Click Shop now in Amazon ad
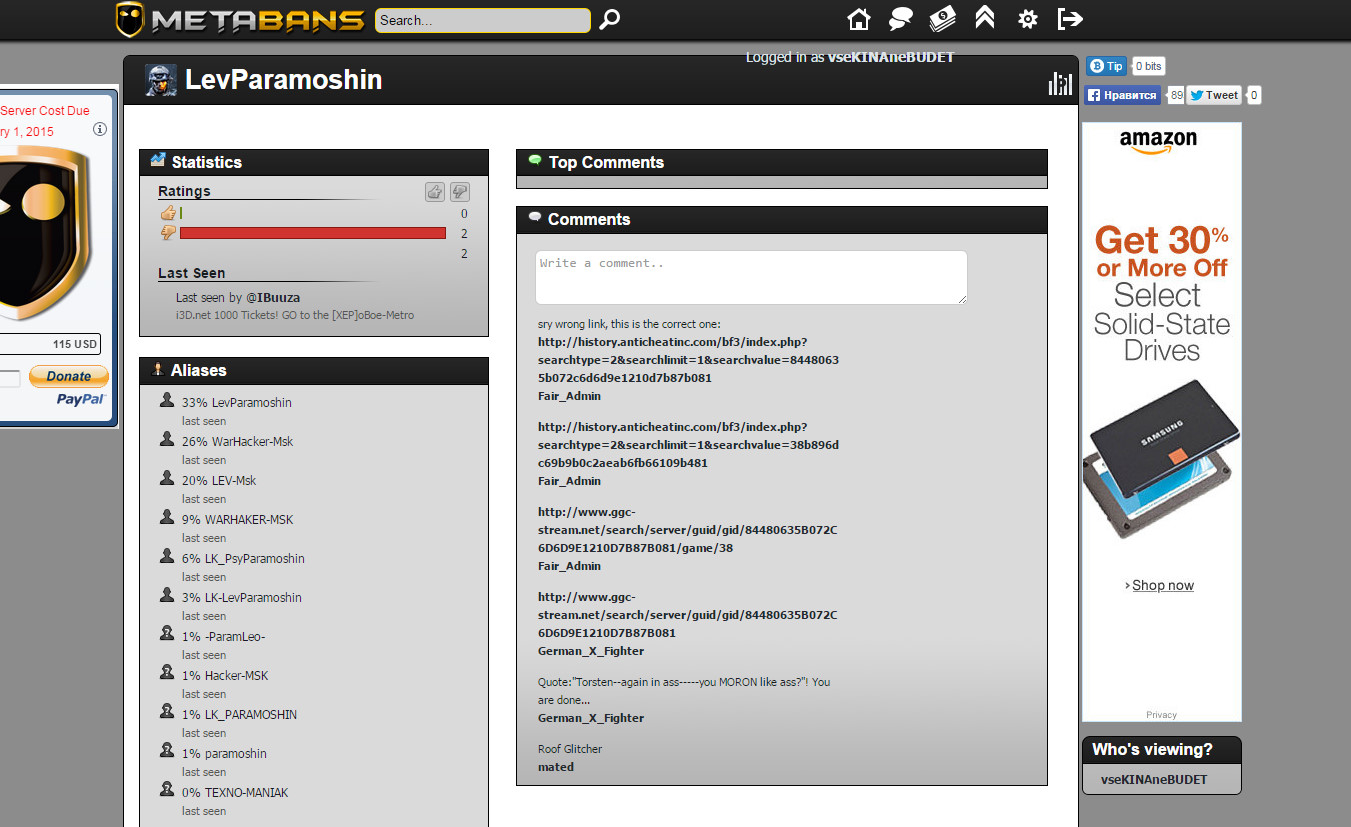This screenshot has height=827, width=1351. click(1162, 586)
